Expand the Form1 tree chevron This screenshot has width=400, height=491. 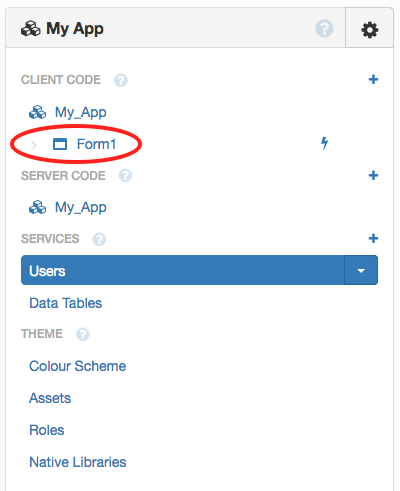tap(33, 145)
